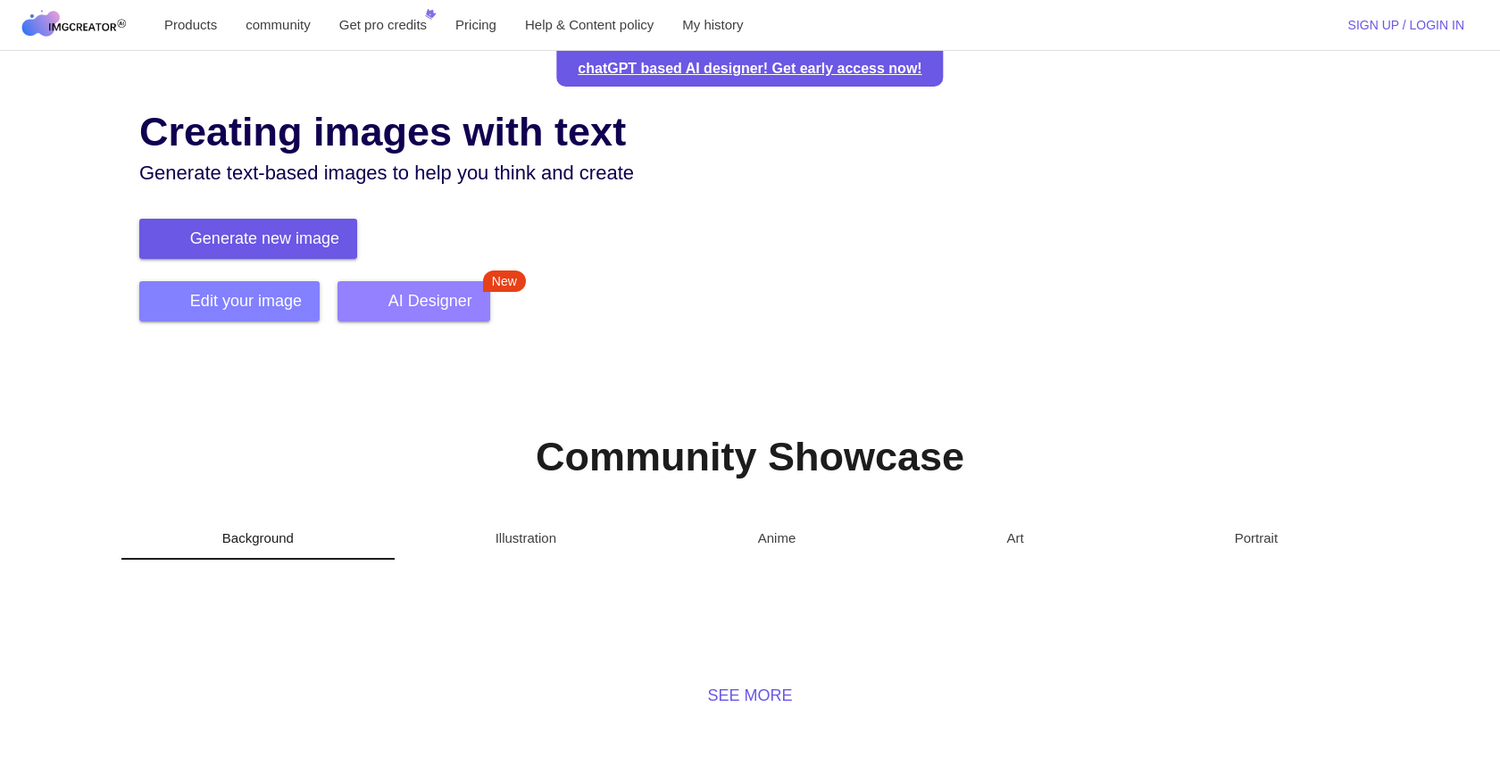The image size is (1500, 782).
Task: Click the SEE MORE link
Action: click(749, 695)
